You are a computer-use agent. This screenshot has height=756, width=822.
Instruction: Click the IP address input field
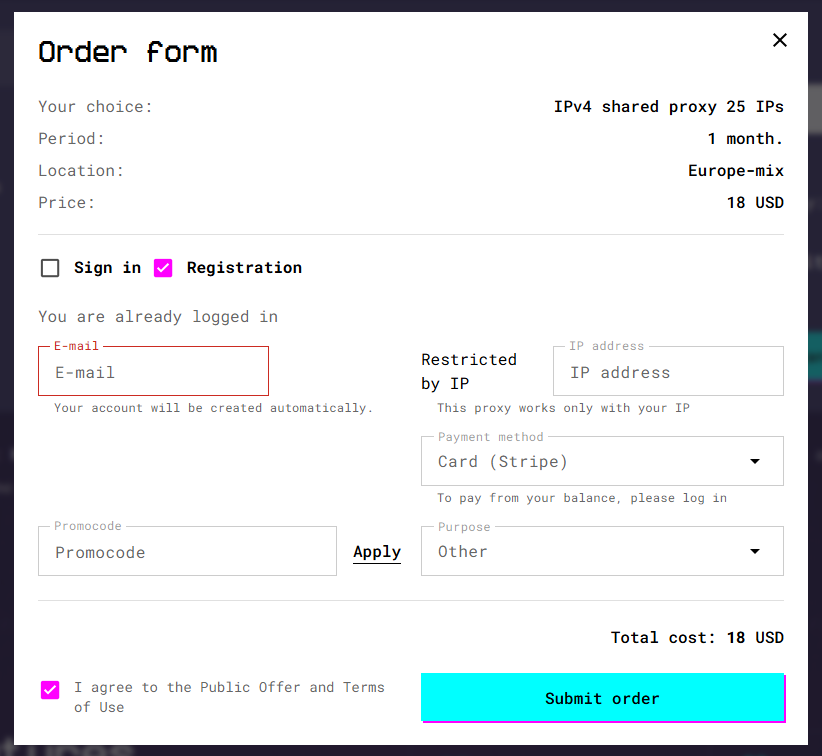pyautogui.click(x=667, y=371)
